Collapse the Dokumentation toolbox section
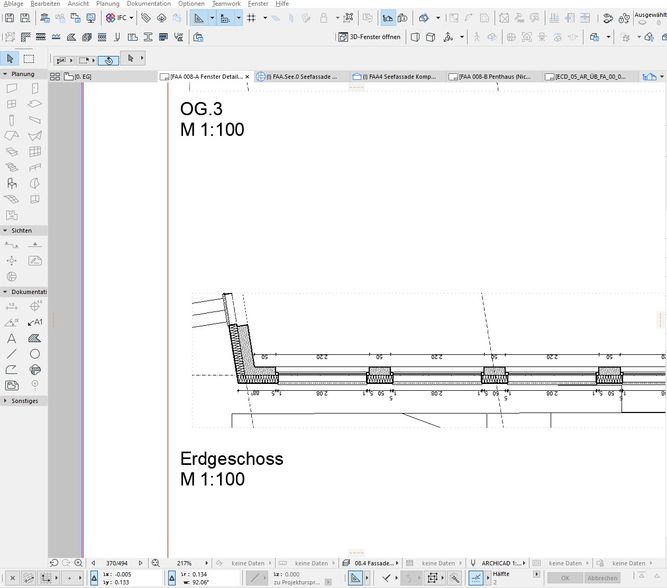The image size is (667, 588). 5,292
